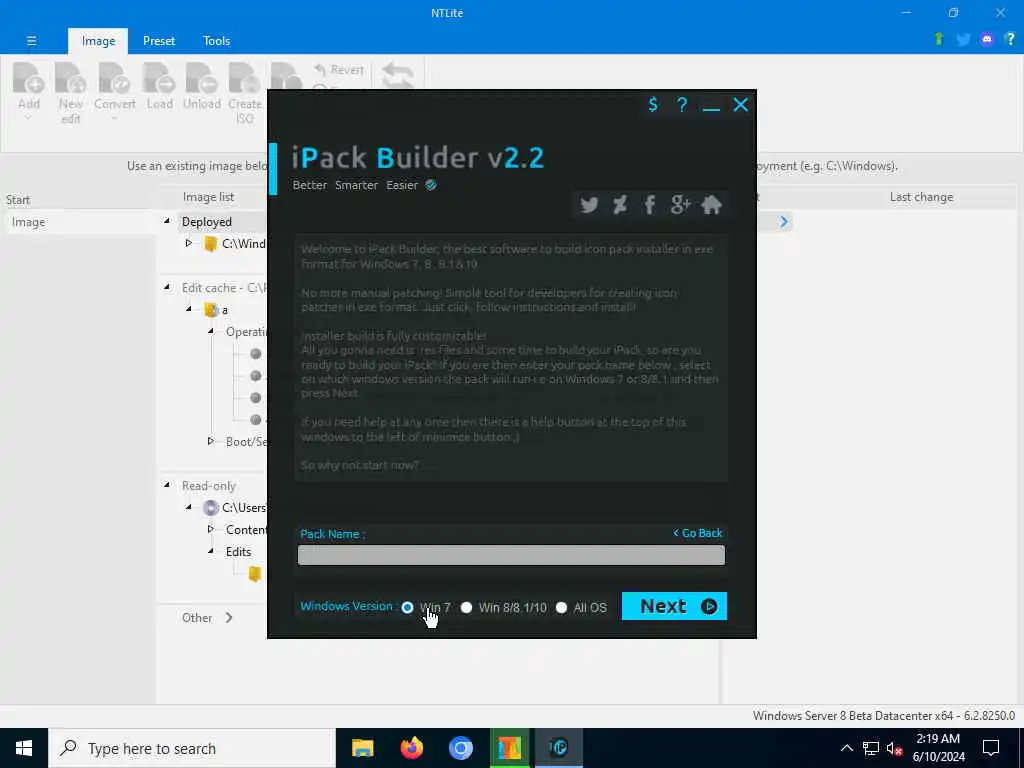Launch Firefox from taskbar
Screen dimensions: 1024x768
click(411, 748)
